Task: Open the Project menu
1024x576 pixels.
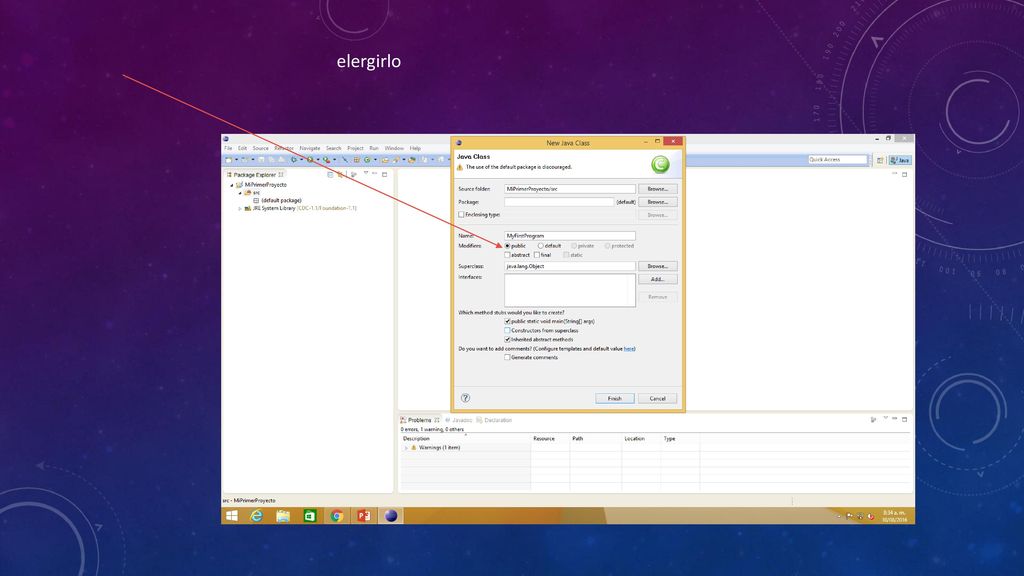Action: tap(355, 148)
